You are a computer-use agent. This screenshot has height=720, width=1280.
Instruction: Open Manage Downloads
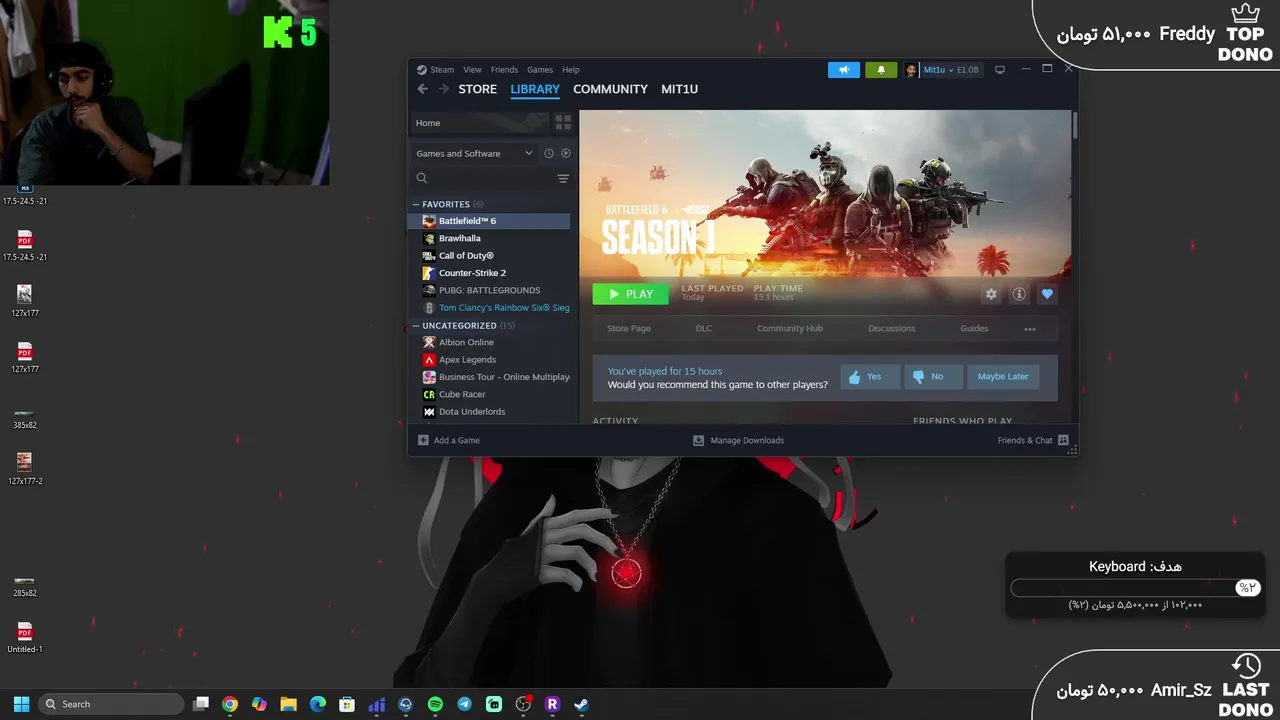pyautogui.click(x=739, y=440)
